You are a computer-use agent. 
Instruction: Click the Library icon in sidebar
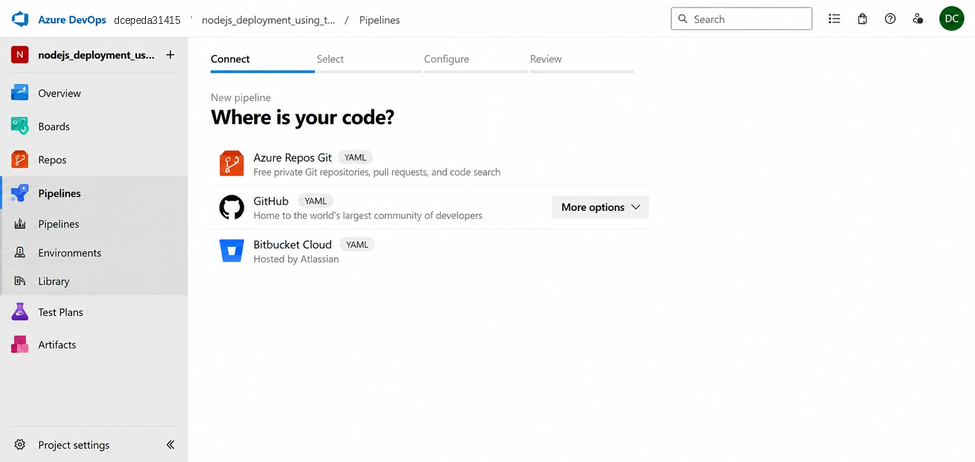(20, 281)
